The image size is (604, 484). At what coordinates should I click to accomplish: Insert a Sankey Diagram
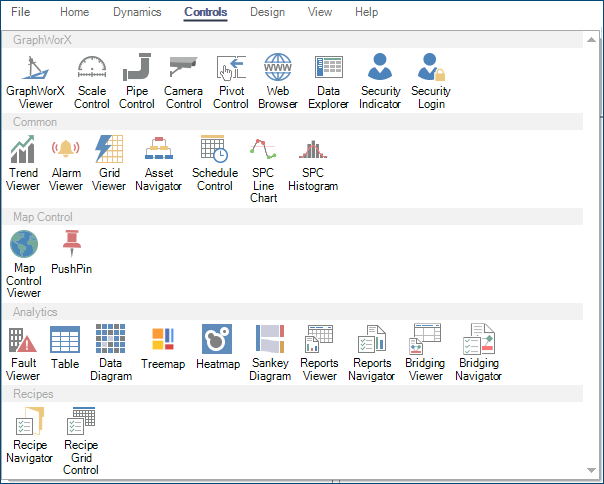270,351
